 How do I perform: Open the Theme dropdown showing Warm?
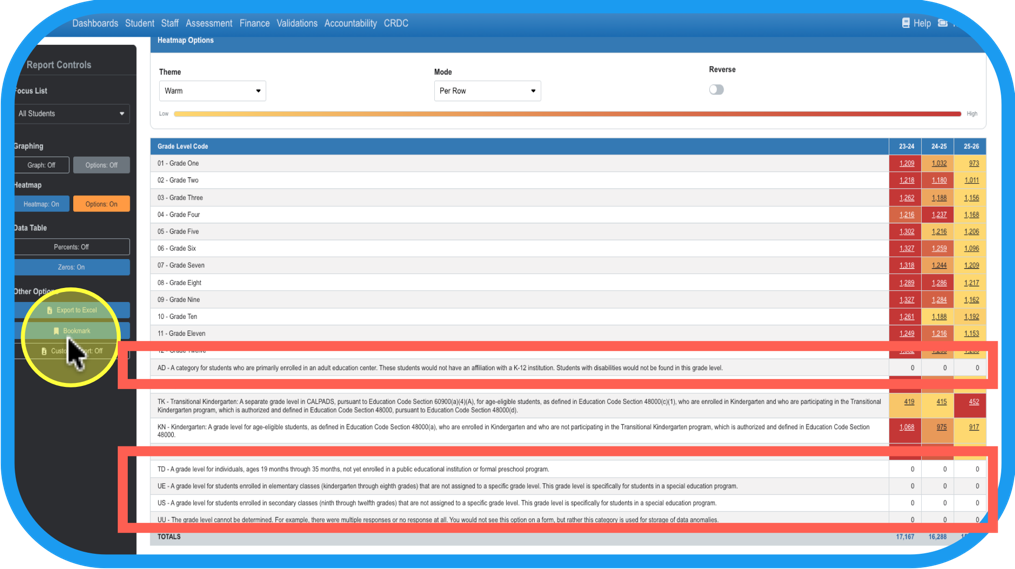[x=212, y=91]
